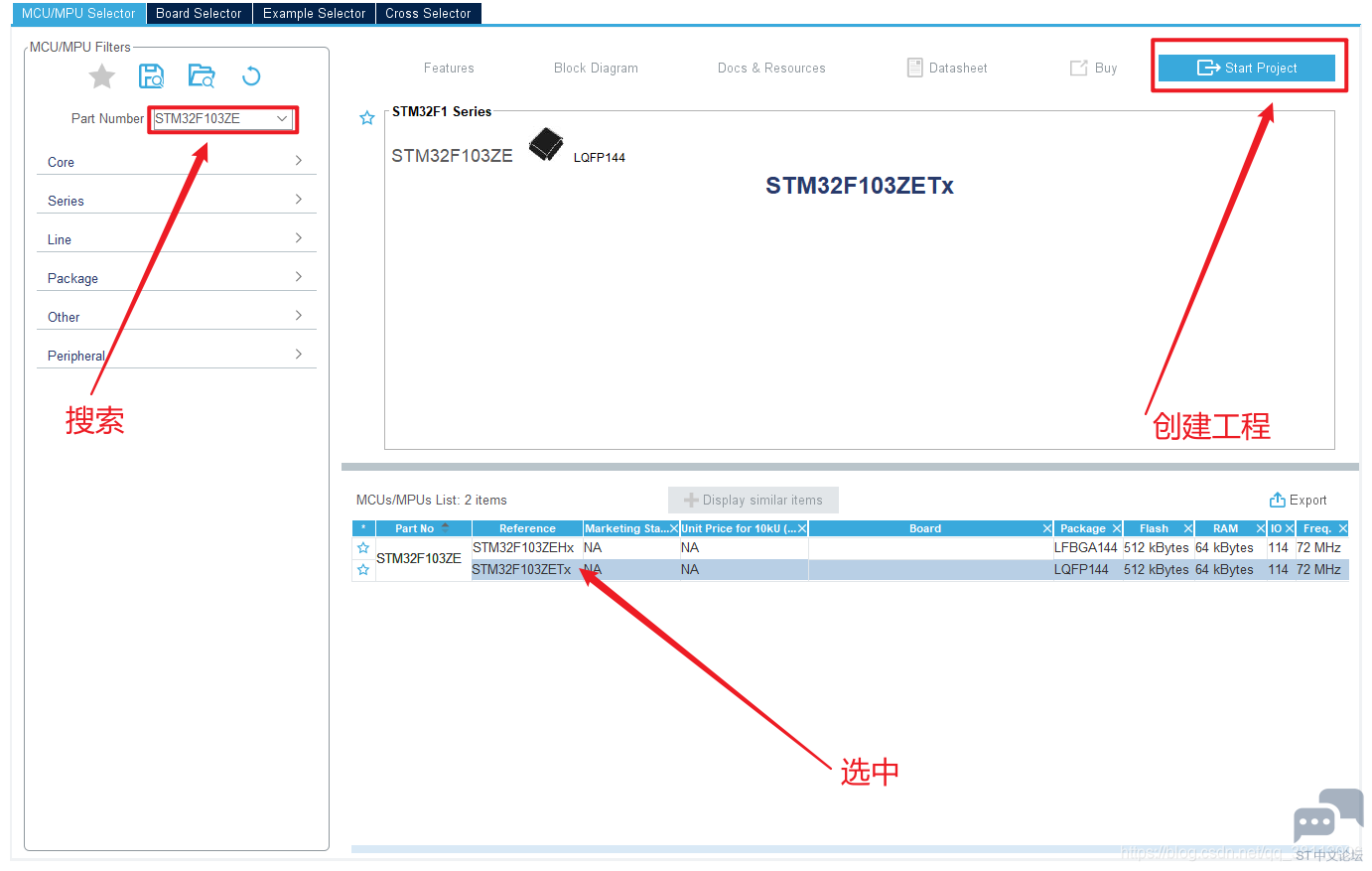Remove the Flash column
This screenshot has height=871, width=1372.
point(1188,528)
